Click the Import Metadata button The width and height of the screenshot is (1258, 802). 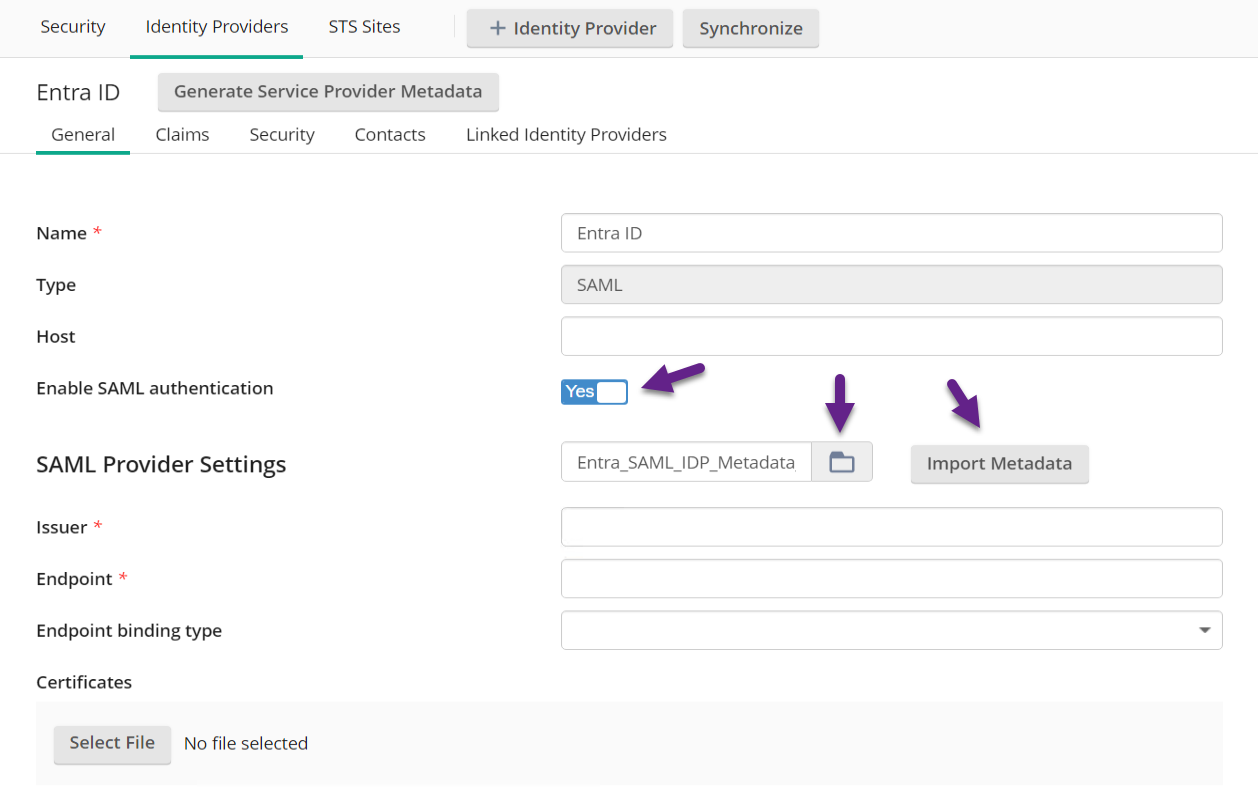999,463
